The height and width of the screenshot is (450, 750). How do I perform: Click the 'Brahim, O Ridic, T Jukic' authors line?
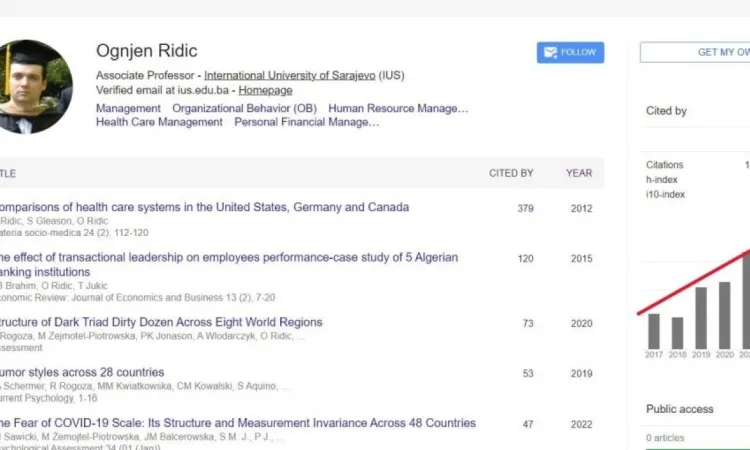[x=54, y=285]
